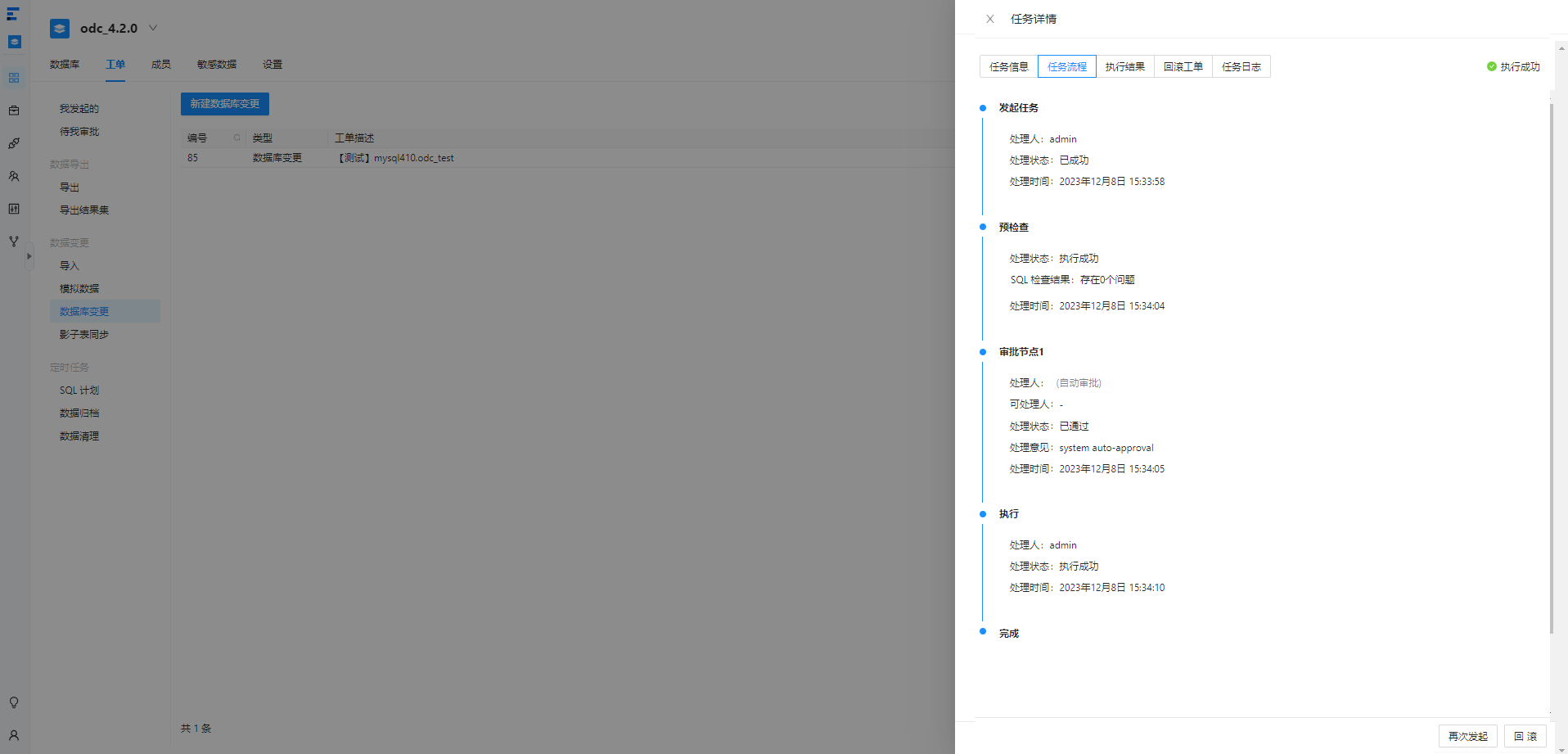Expand the odc_4.2.0 project dropdown
Viewport: 1568px width, 754px height.
tap(153, 28)
